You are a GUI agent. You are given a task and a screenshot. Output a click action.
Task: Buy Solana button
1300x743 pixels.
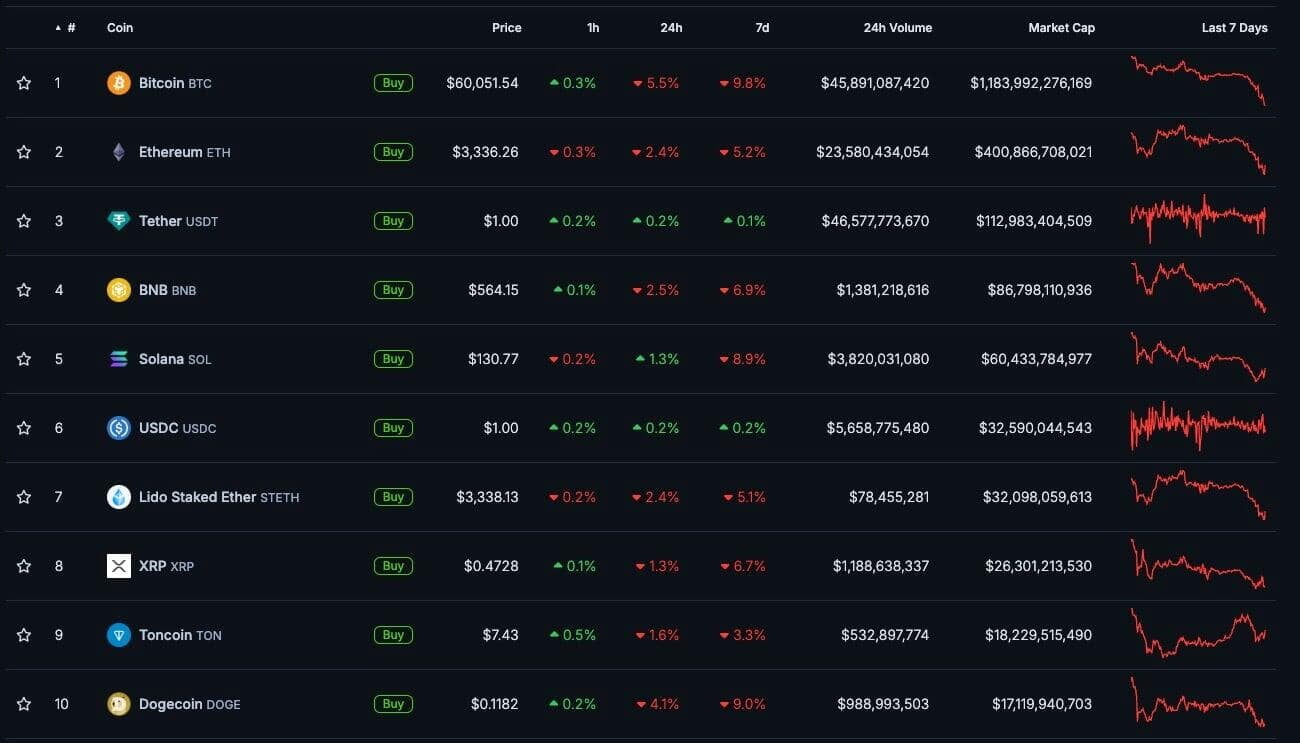click(393, 359)
